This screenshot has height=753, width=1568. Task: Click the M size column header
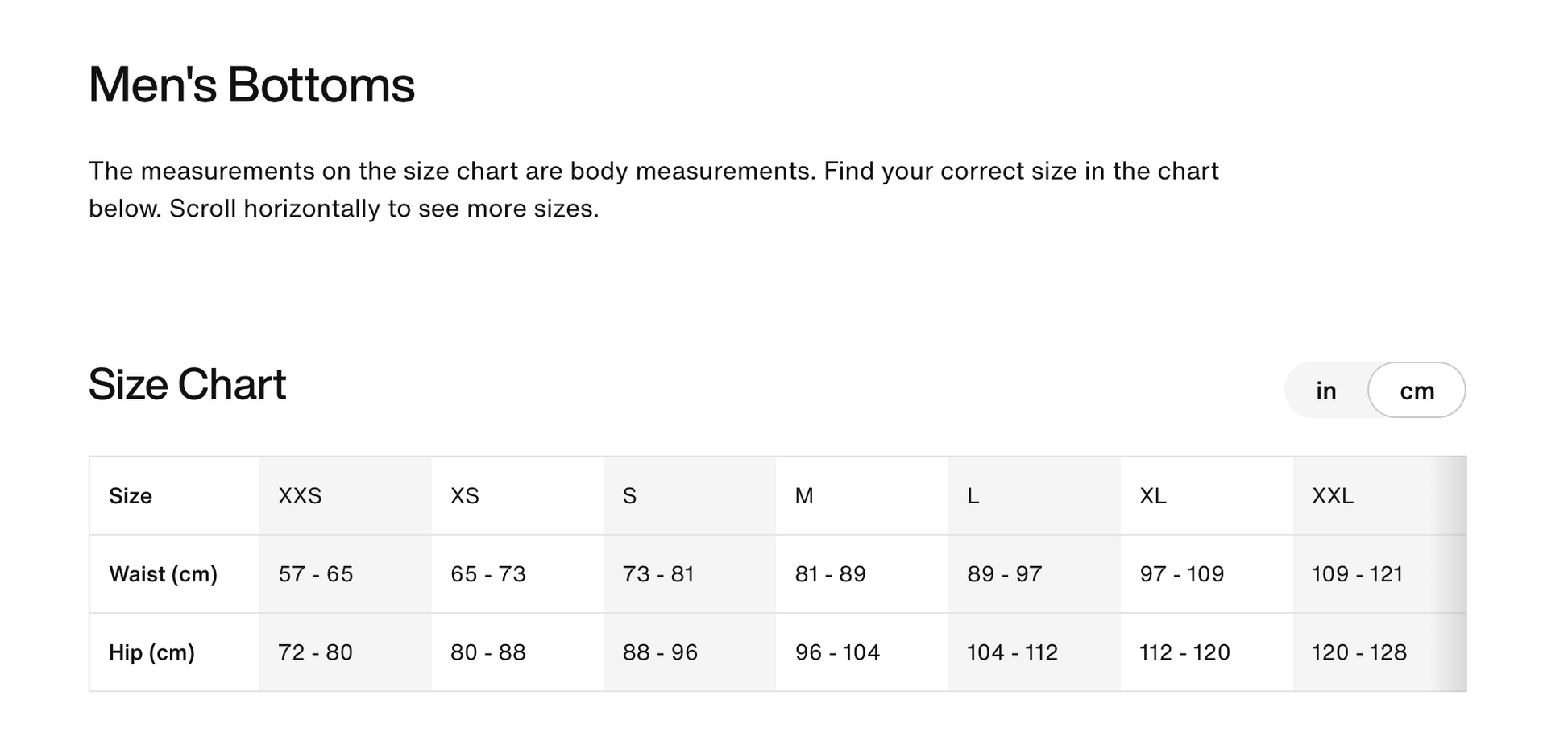click(x=804, y=496)
